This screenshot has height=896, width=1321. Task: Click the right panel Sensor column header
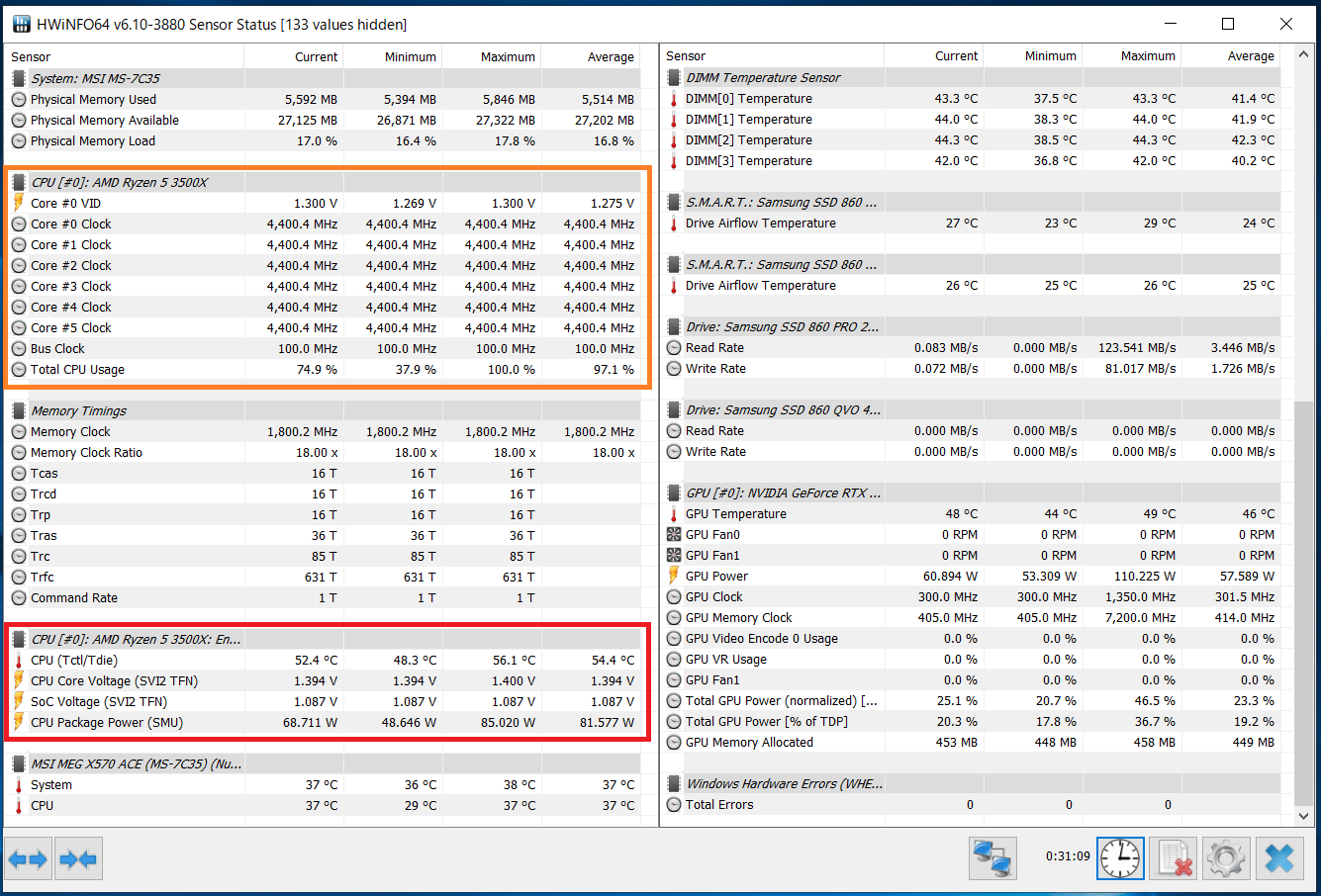pos(772,55)
